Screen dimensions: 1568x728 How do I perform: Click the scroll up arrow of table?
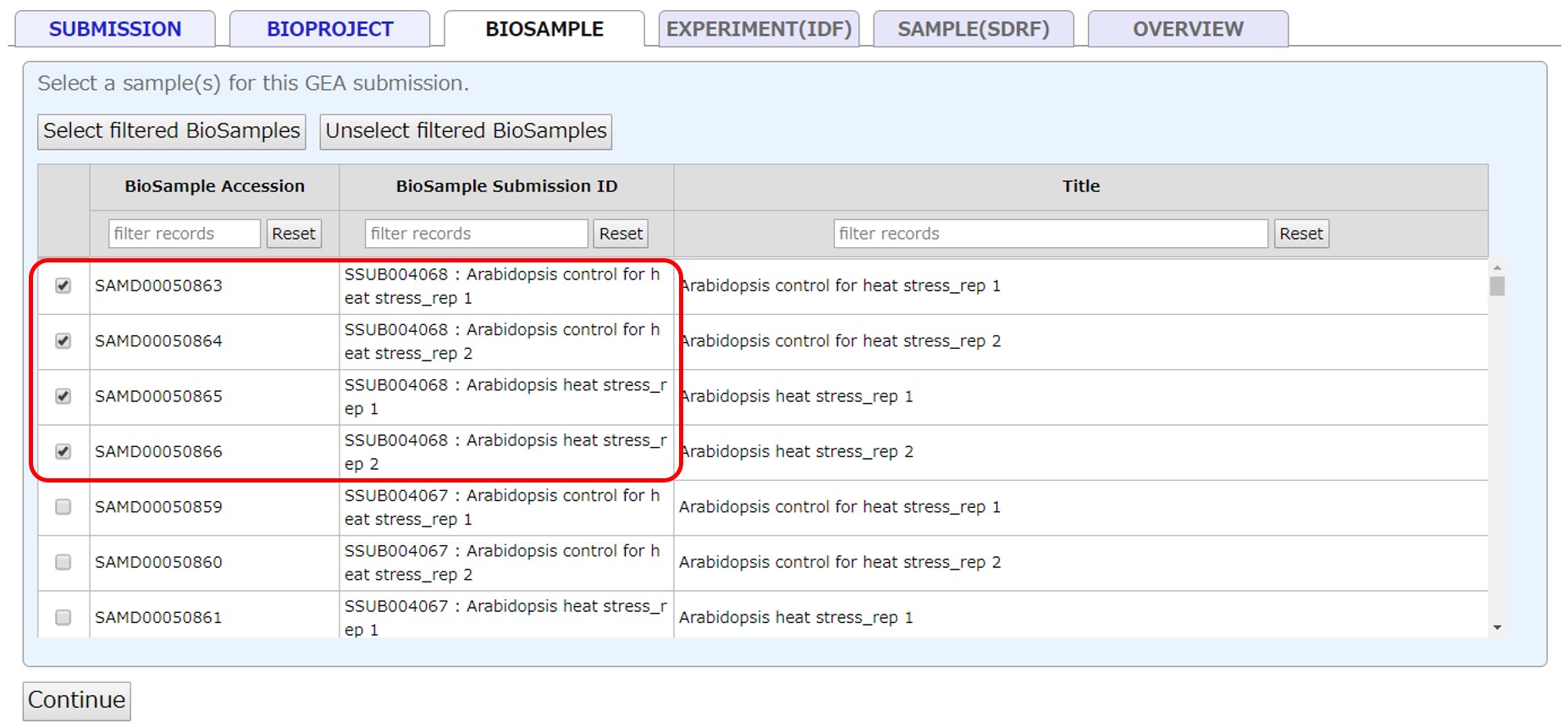point(1497,267)
